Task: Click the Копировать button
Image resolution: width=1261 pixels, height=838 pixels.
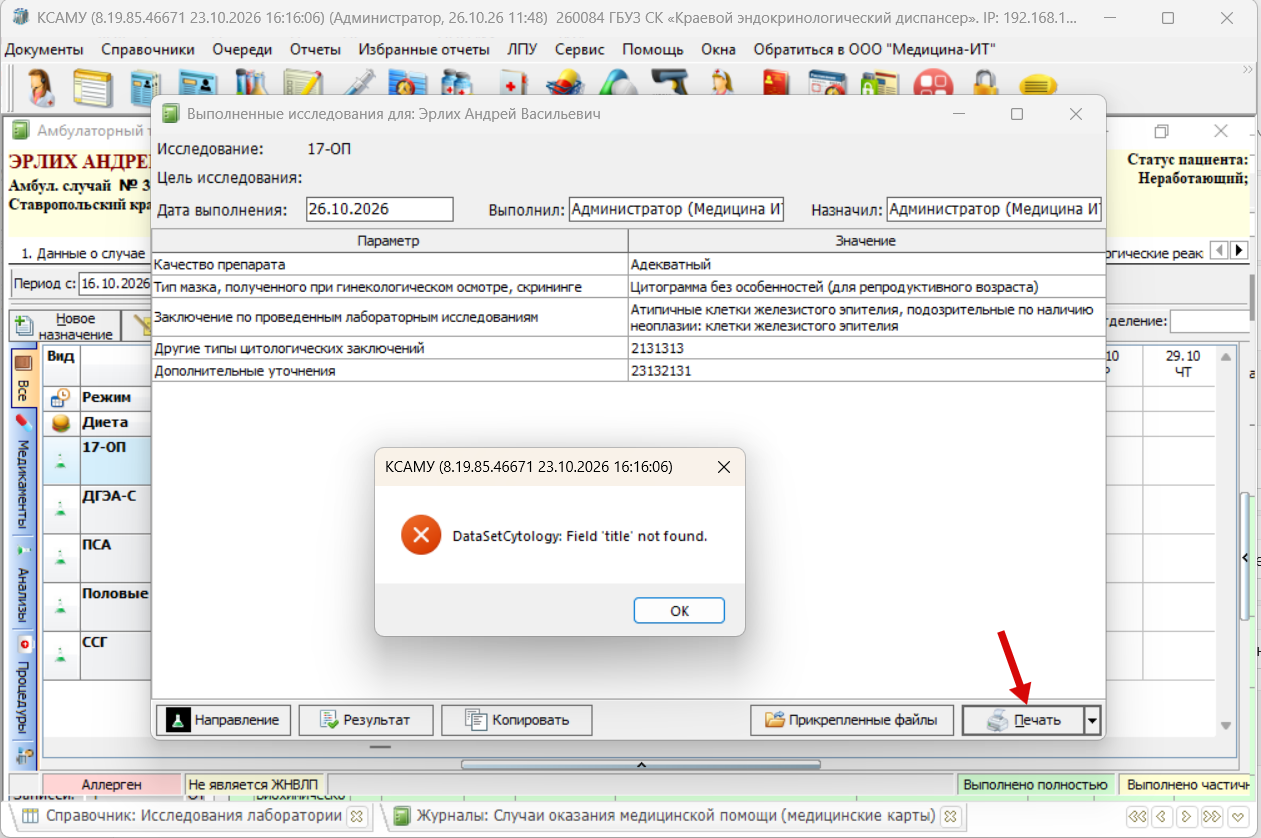Action: [x=516, y=719]
